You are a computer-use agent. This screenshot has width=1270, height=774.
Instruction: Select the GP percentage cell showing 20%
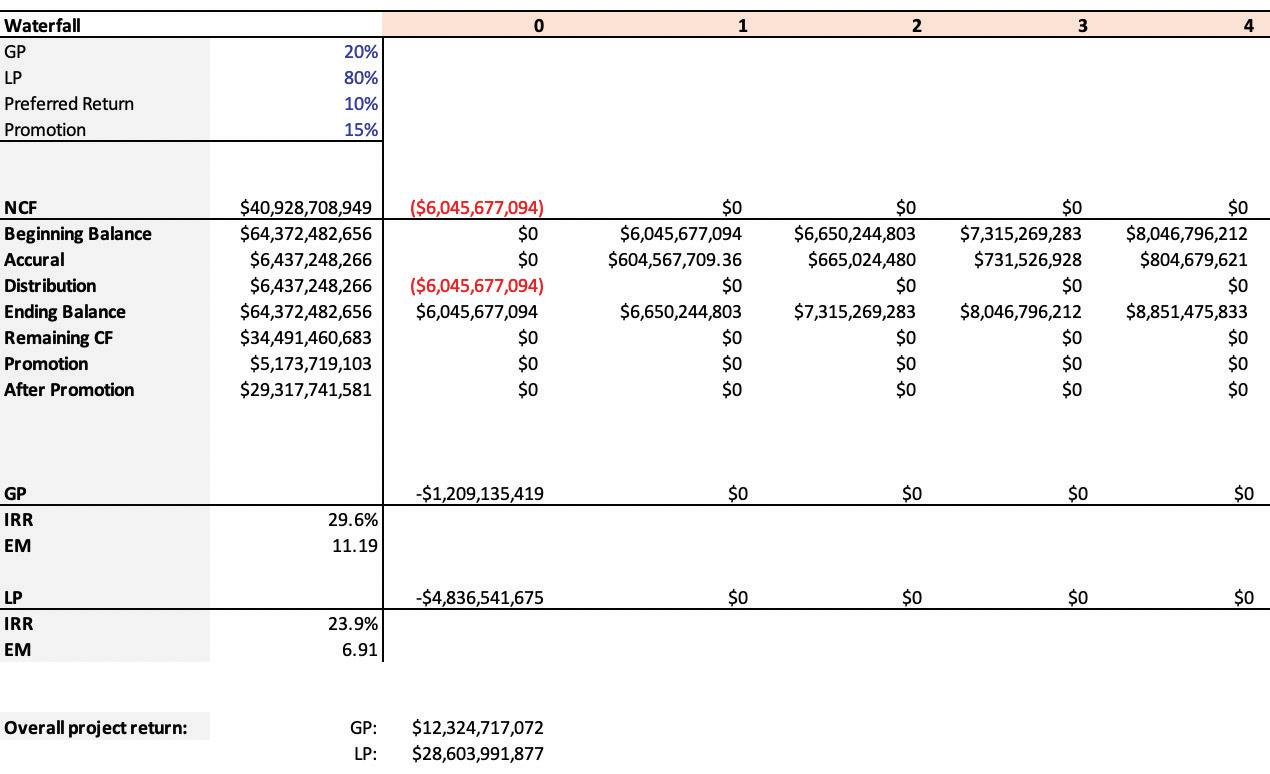pyautogui.click(x=297, y=52)
